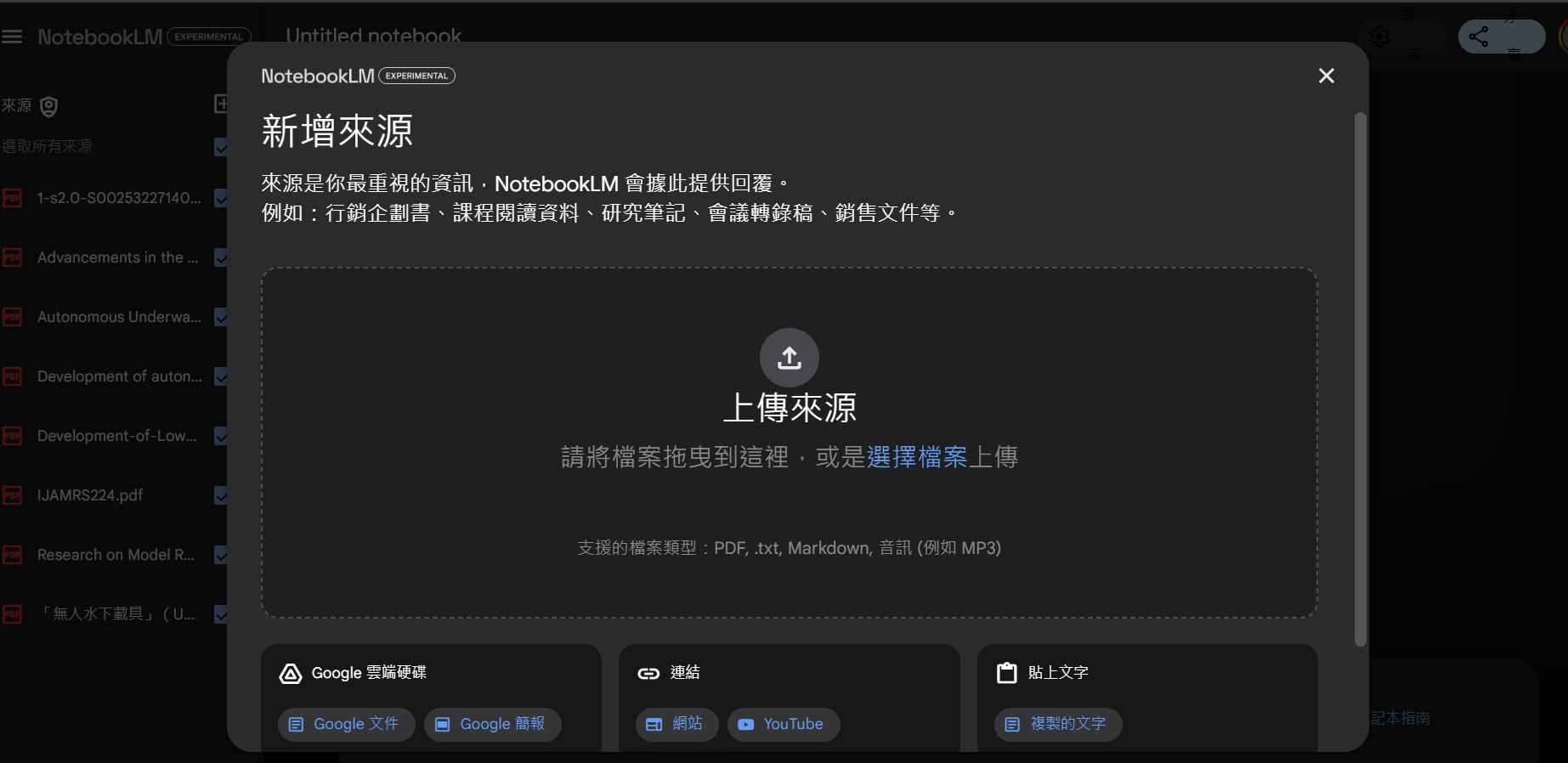1568x763 pixels.
Task: Click PDF icon of Development of auton
Action: [12, 376]
